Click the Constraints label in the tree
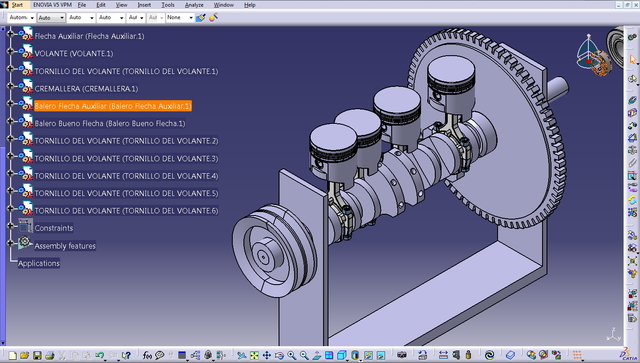This screenshot has height=363, width=640. (53, 228)
